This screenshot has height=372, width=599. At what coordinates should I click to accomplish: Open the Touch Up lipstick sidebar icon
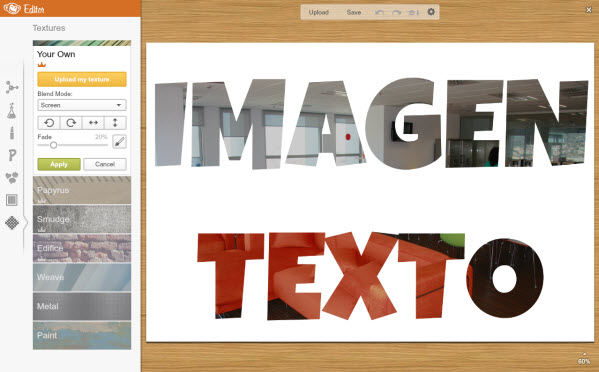(x=12, y=133)
